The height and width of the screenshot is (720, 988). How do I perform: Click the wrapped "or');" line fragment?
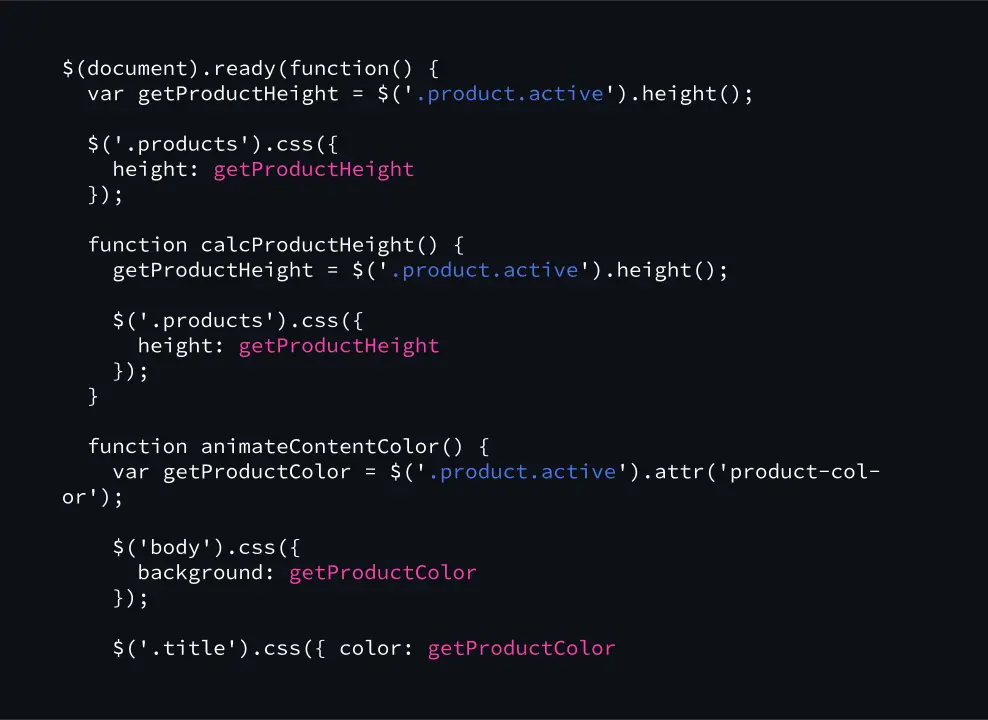pos(93,497)
